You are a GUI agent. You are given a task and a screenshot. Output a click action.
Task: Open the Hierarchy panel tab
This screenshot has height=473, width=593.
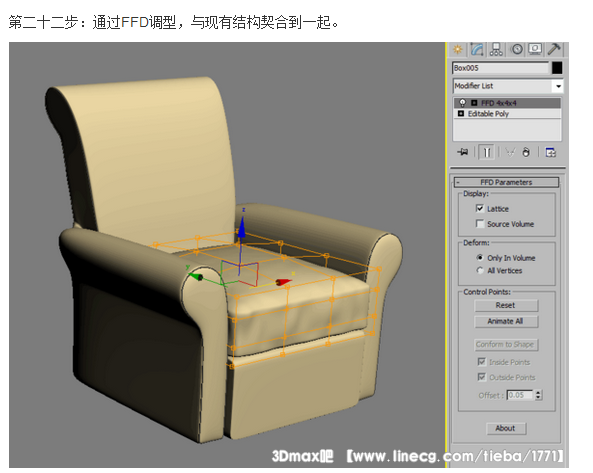[496, 50]
